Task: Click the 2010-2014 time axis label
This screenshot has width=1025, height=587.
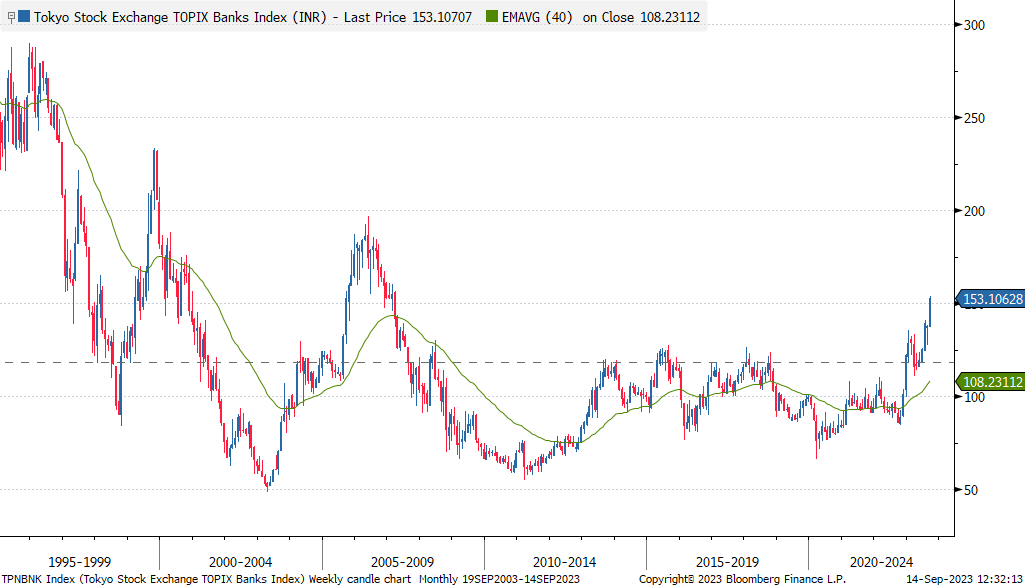Action: click(564, 562)
